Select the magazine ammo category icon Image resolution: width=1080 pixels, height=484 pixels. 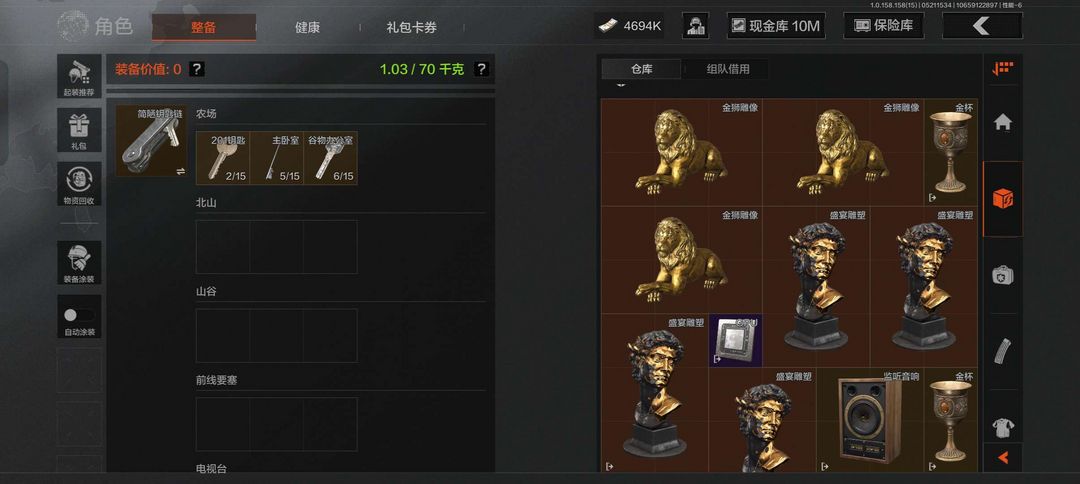pos(1002,352)
